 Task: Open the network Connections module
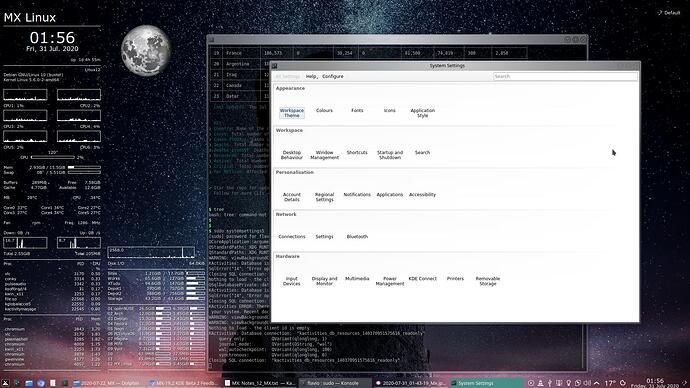[291, 237]
